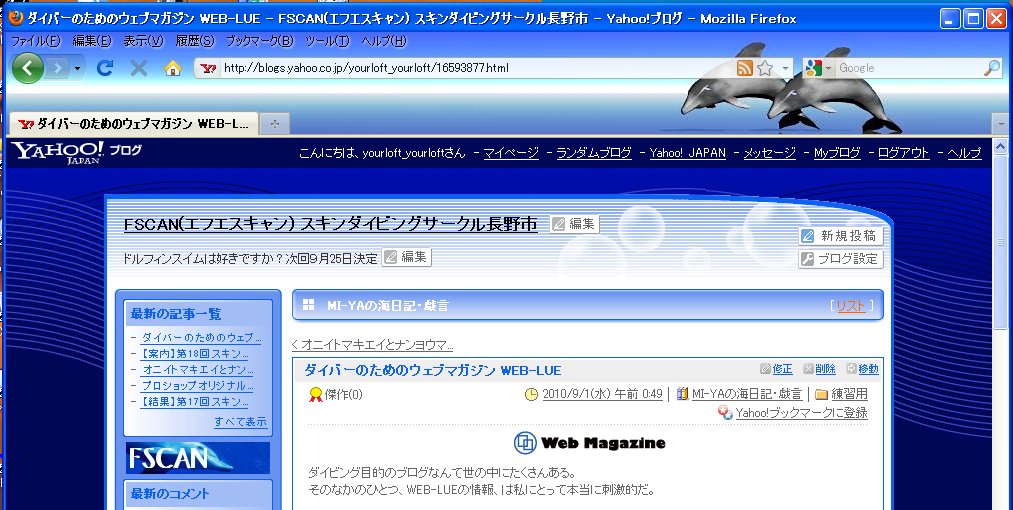The width and height of the screenshot is (1013, 510).
Task: Click the Stop loading X icon
Action: coord(139,68)
